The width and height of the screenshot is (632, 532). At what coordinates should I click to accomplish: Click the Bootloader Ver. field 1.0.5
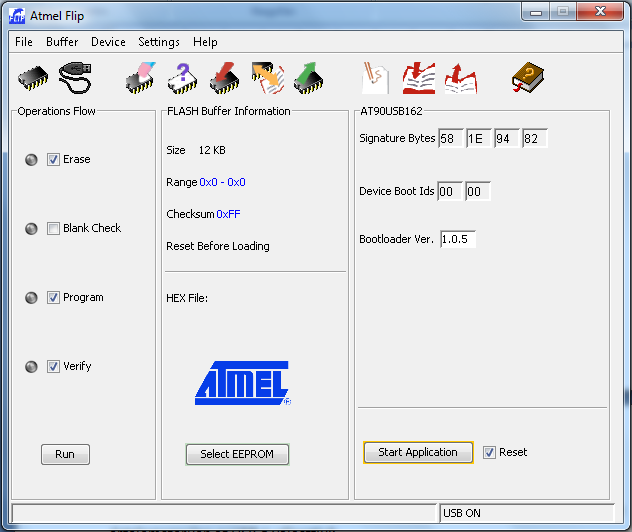tap(458, 239)
